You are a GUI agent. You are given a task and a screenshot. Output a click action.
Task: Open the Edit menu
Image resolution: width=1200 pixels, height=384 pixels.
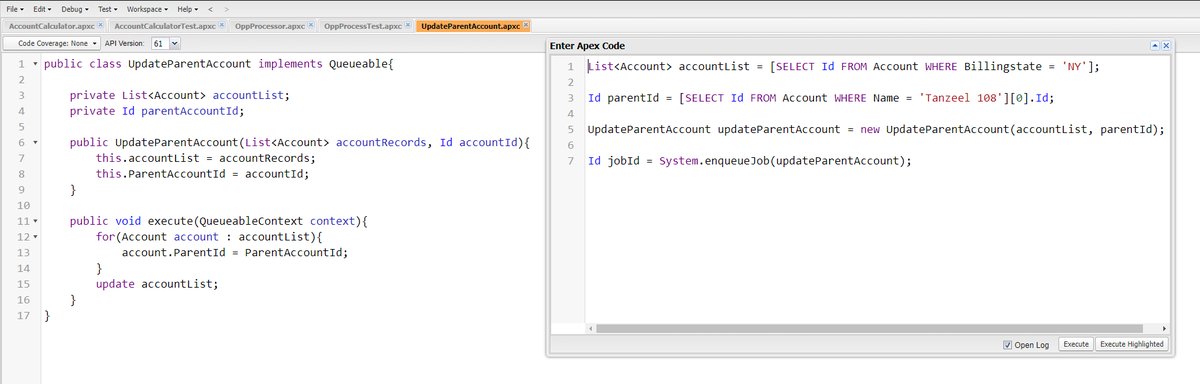coord(43,8)
